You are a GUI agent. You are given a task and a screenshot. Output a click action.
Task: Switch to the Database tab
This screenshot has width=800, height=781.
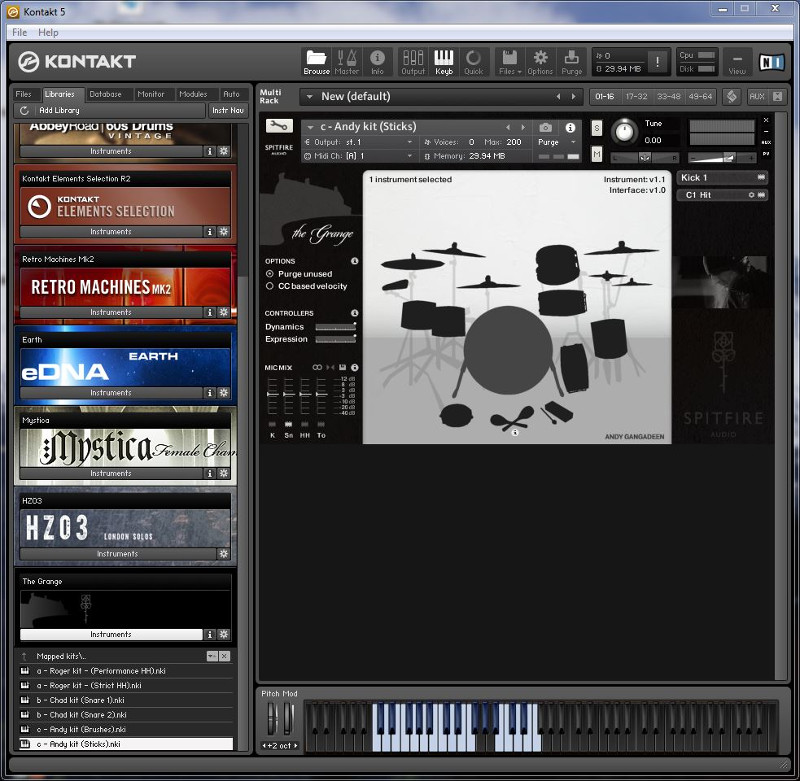(106, 94)
